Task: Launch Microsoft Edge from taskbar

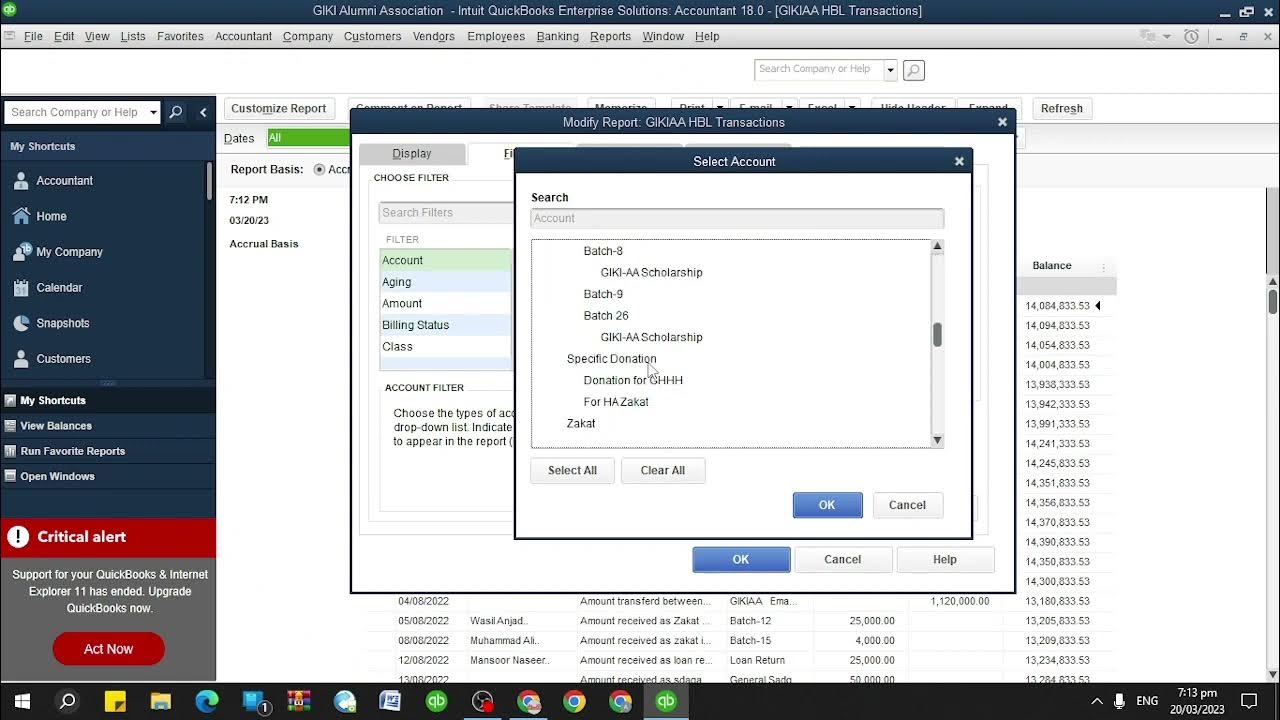Action: pos(206,701)
